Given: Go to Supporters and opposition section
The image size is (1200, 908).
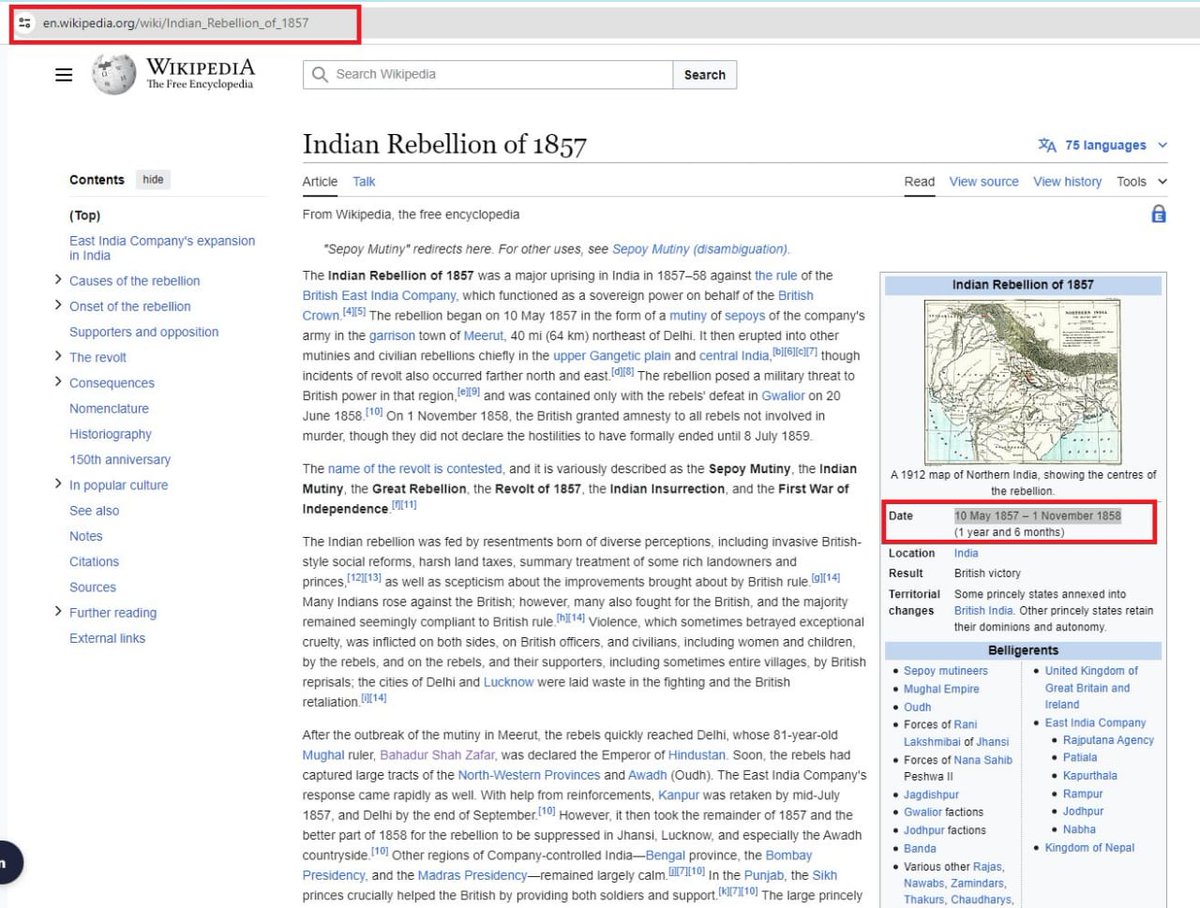Looking at the screenshot, I should point(144,332).
